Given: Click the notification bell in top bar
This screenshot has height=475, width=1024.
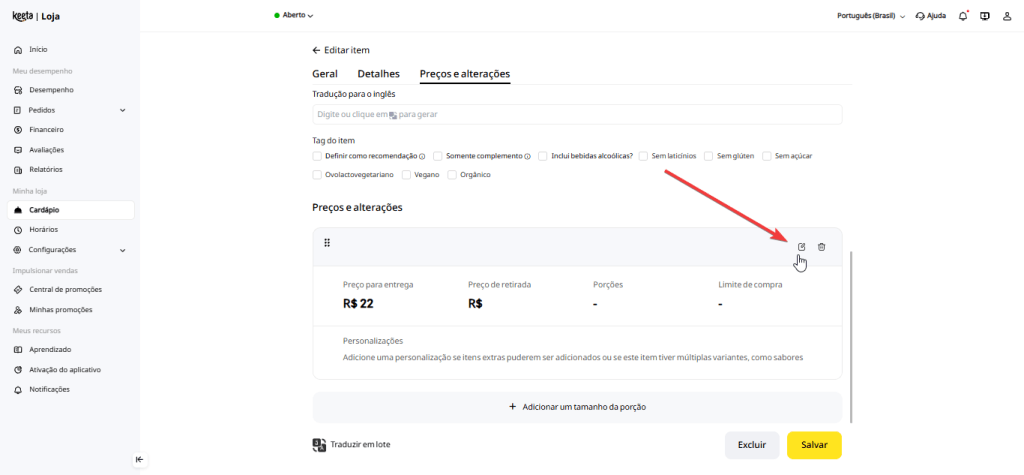Looking at the screenshot, I should 962,16.
